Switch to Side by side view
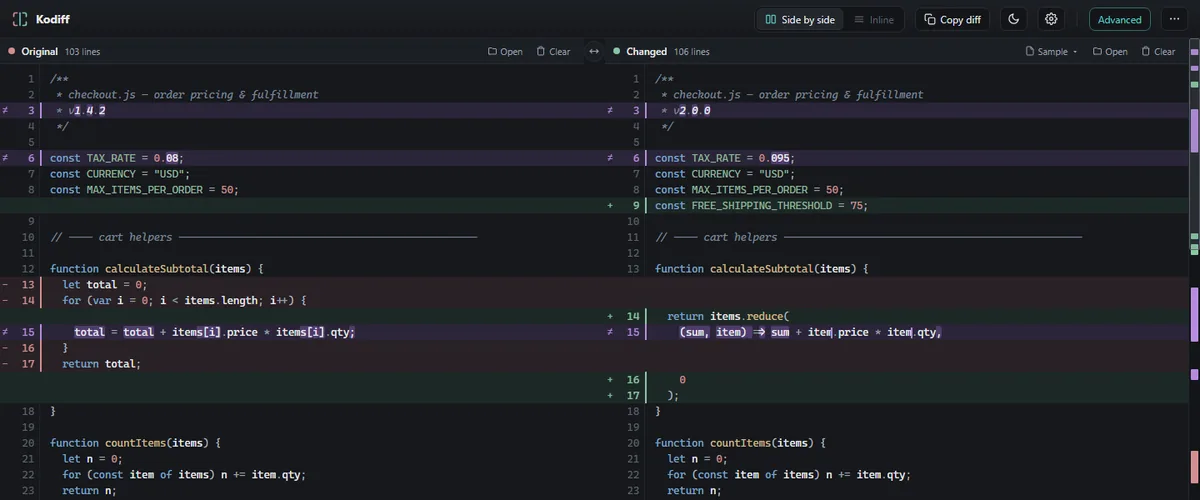Viewport: 1200px width, 500px height. 799,19
